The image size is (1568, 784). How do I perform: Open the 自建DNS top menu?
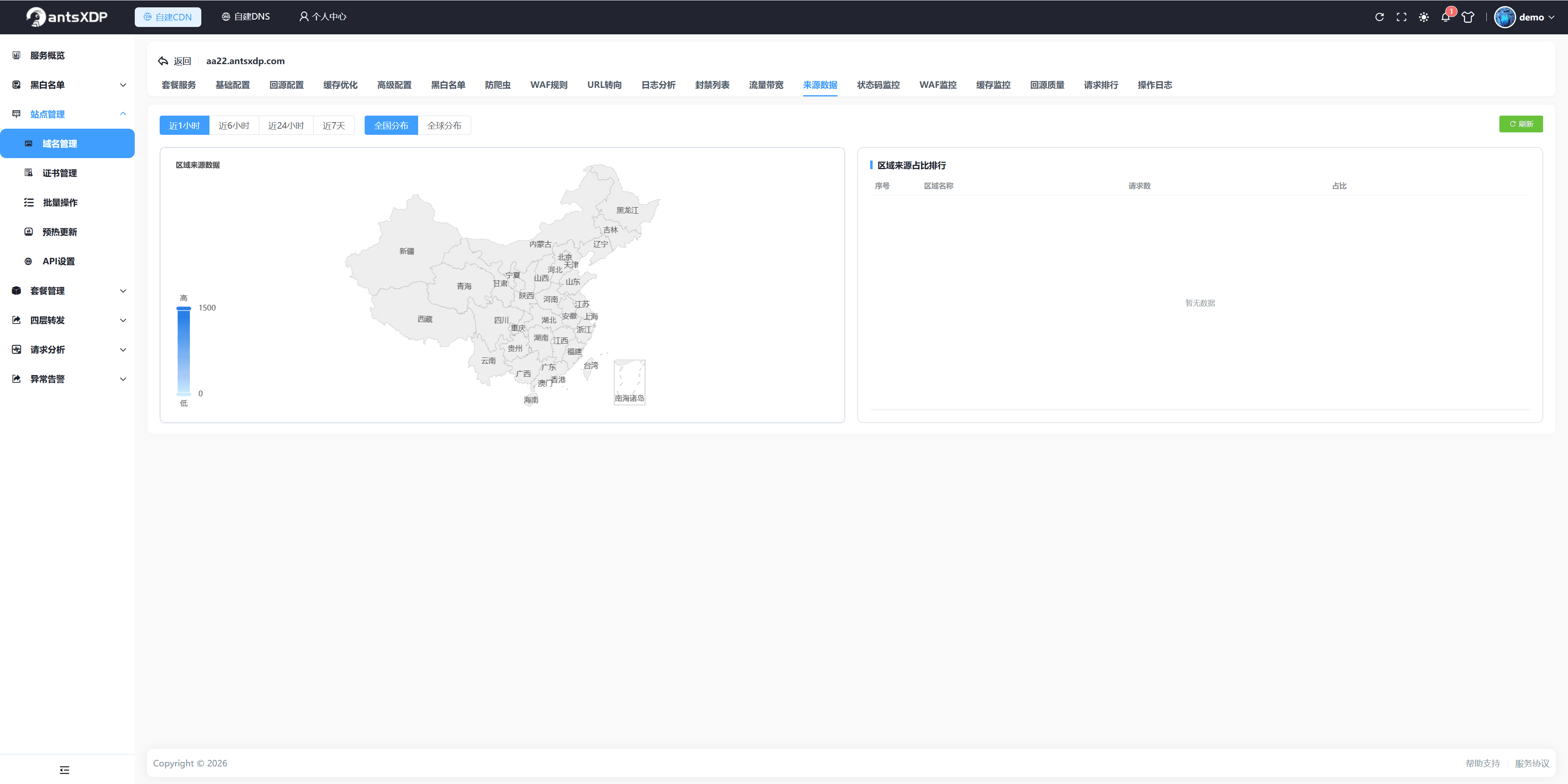coord(245,16)
